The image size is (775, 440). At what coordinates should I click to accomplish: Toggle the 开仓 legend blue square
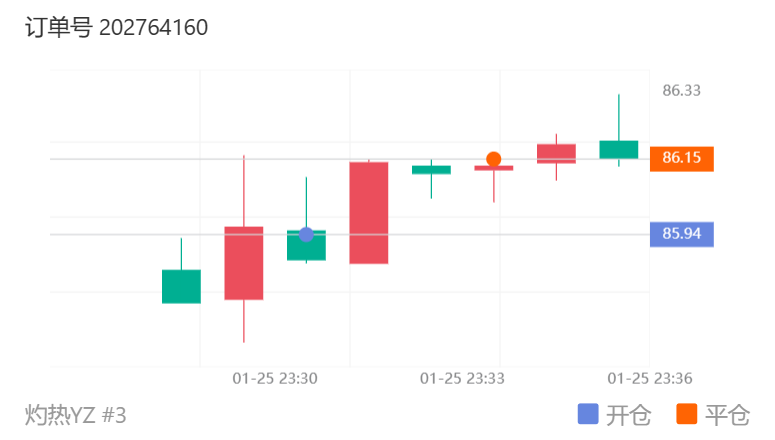(x=588, y=414)
